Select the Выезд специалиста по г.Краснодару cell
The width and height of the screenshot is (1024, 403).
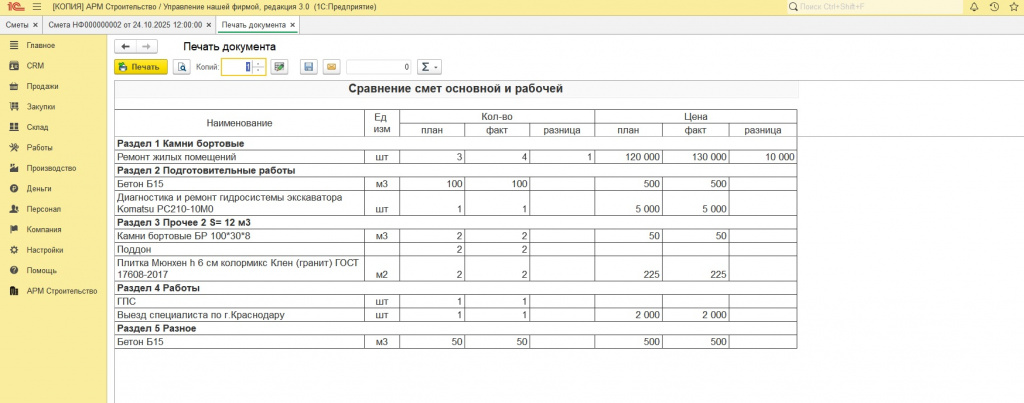[240, 315]
